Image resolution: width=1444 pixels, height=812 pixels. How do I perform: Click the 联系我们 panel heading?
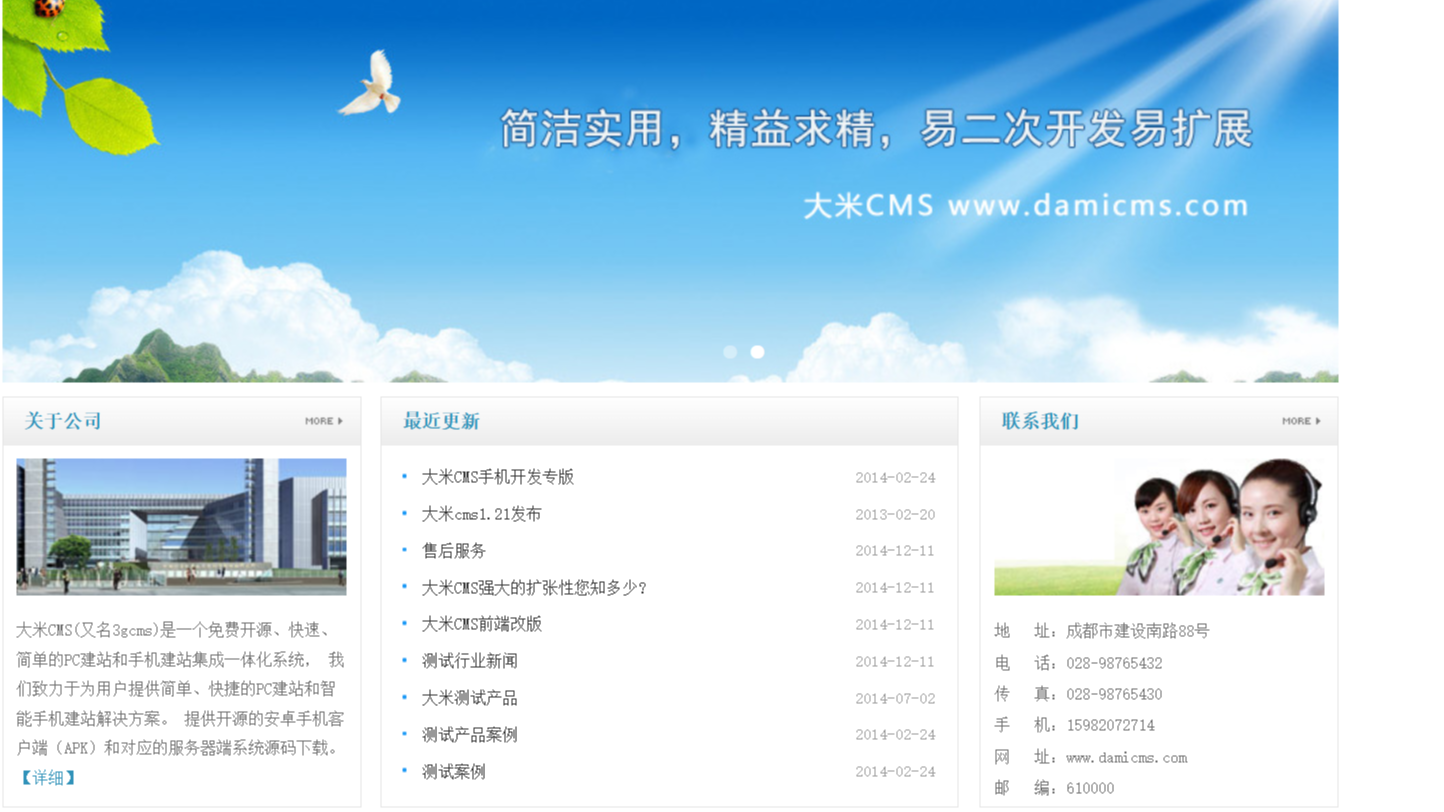point(1040,421)
